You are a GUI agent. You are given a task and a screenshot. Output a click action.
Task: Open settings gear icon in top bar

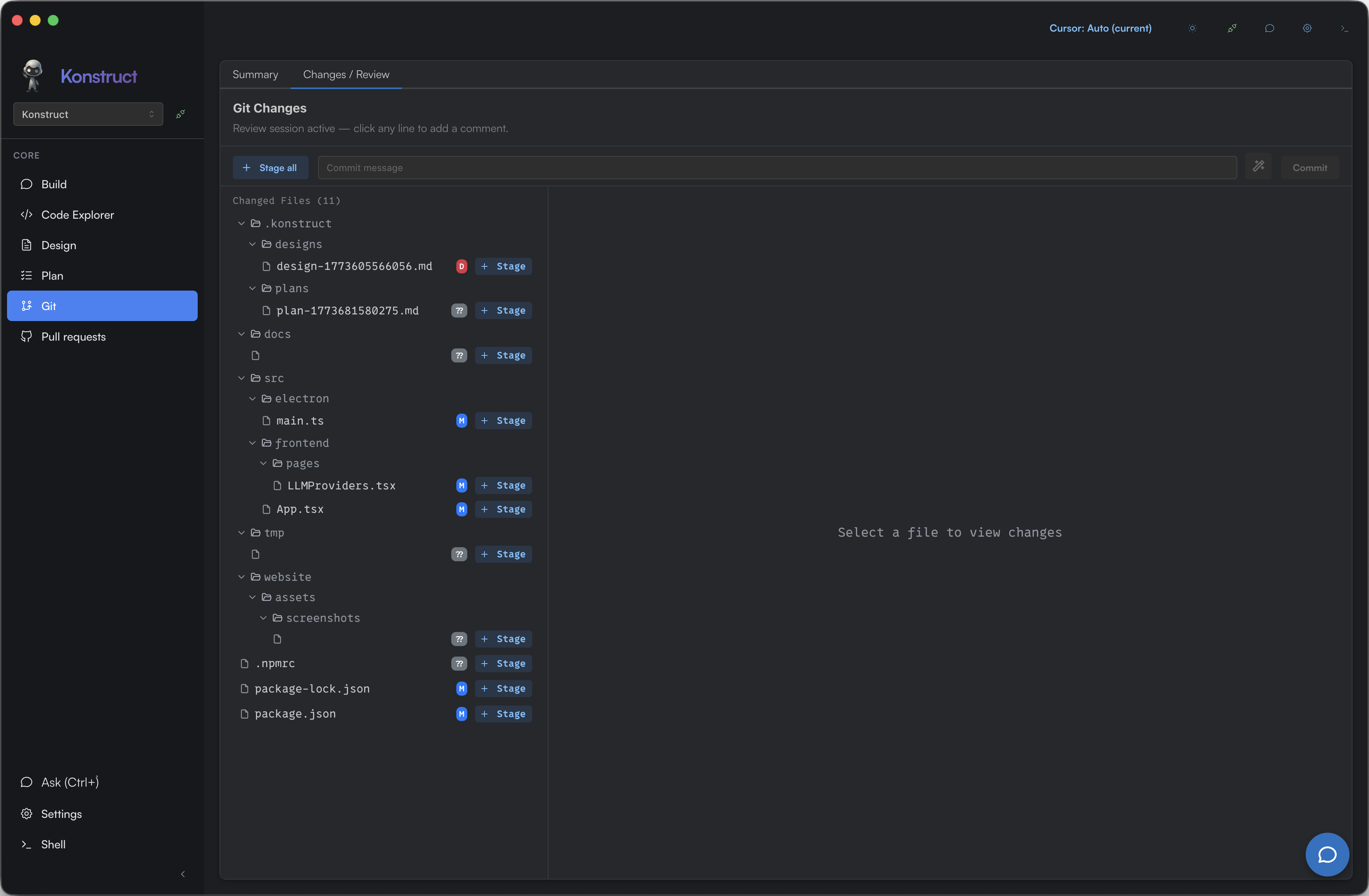[1307, 28]
